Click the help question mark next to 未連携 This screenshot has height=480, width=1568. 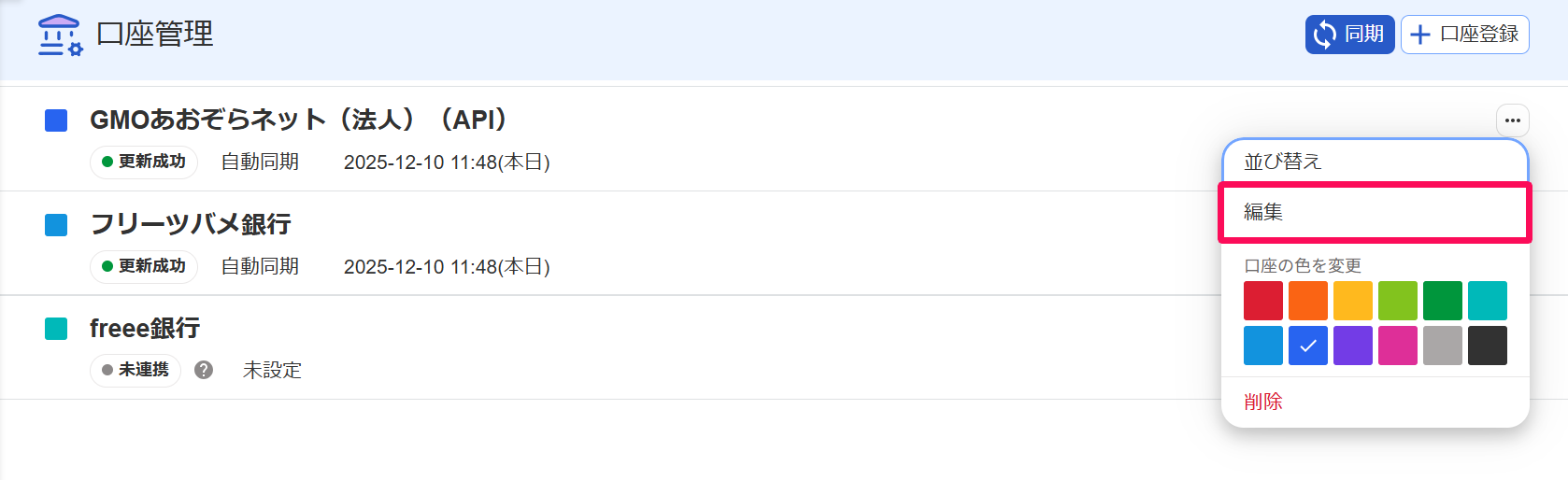204,370
